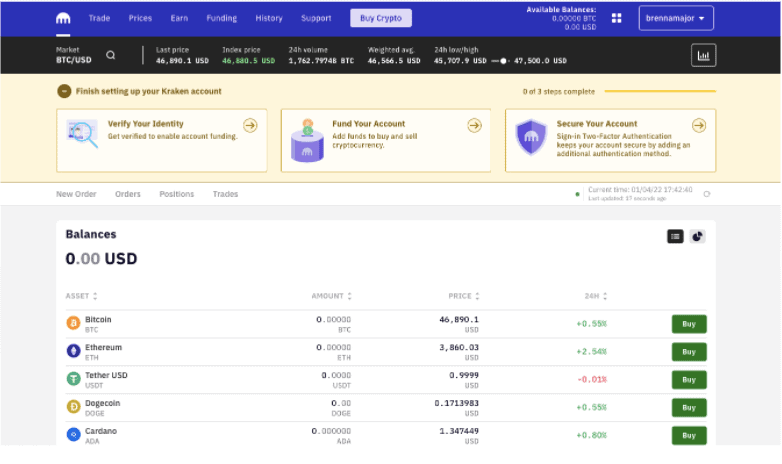Buy Bitcoin using its Buy button
Screen dimensions: 782x464
click(689, 324)
